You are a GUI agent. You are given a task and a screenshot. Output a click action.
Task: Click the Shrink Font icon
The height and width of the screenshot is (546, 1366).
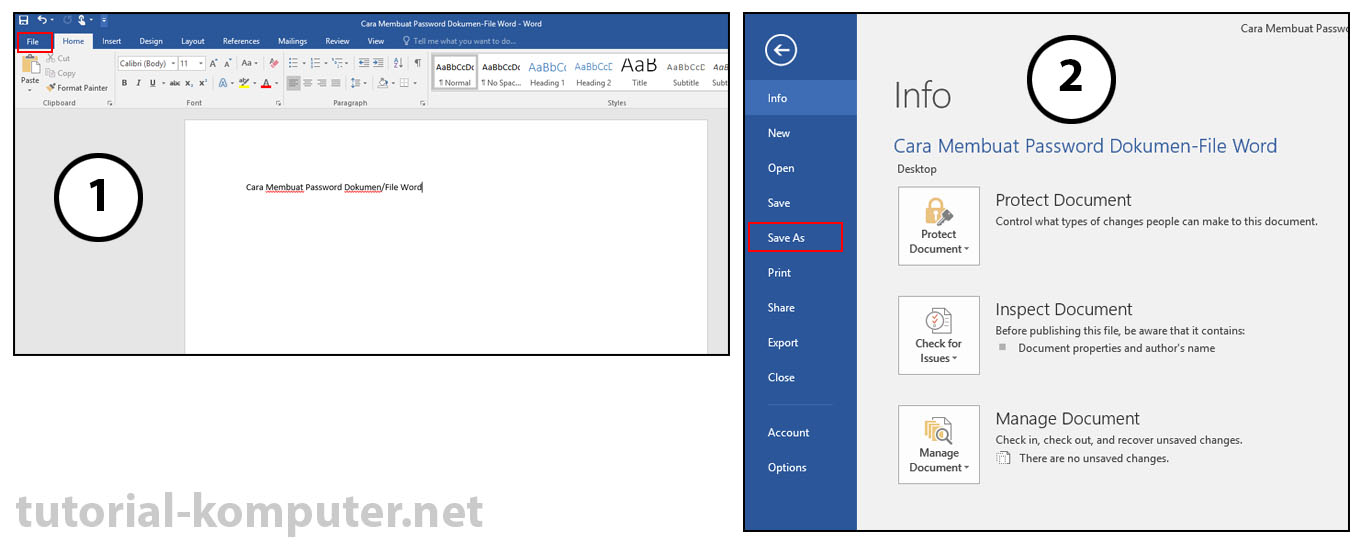click(x=228, y=63)
